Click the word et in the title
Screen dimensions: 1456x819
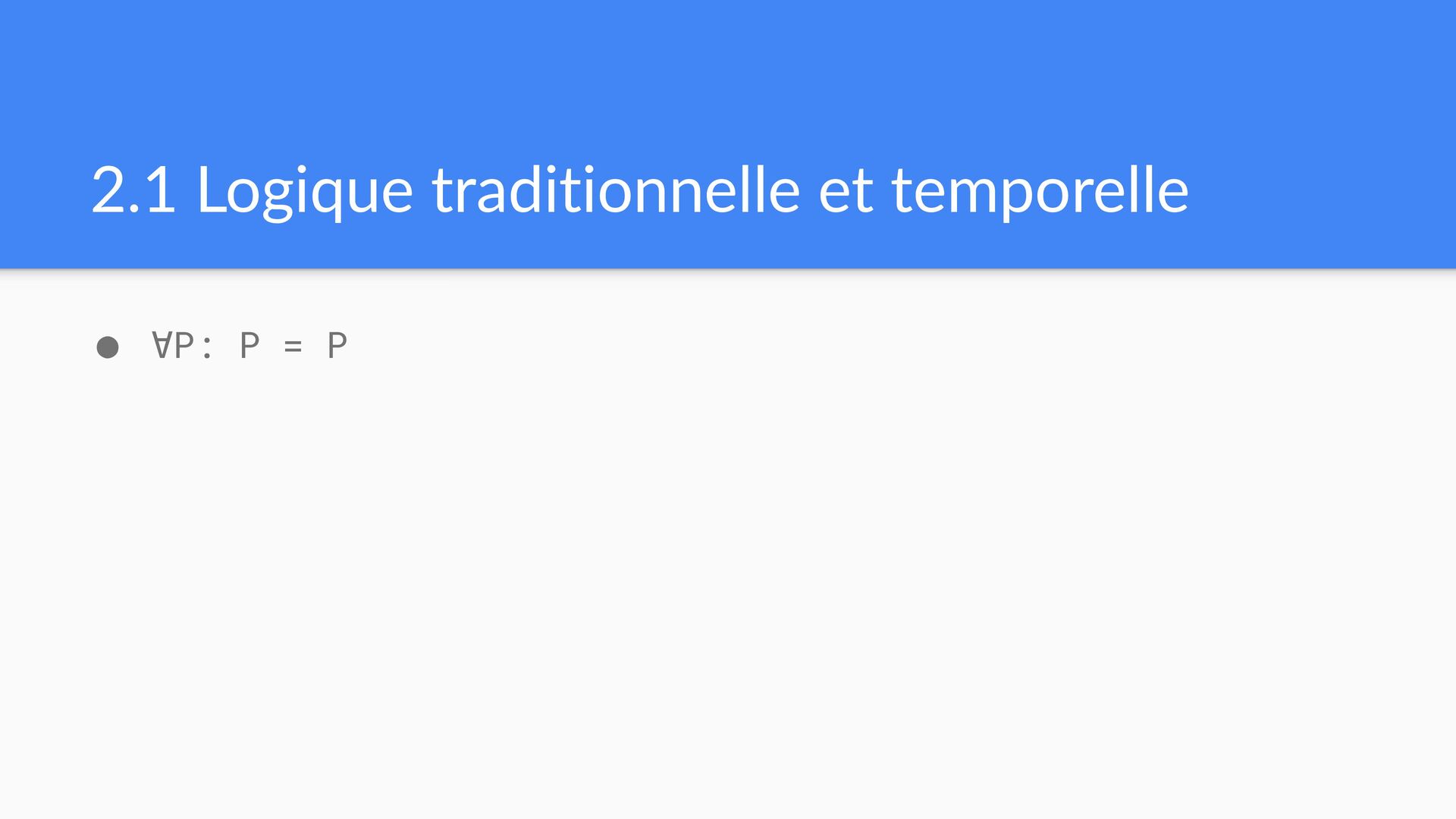(846, 190)
